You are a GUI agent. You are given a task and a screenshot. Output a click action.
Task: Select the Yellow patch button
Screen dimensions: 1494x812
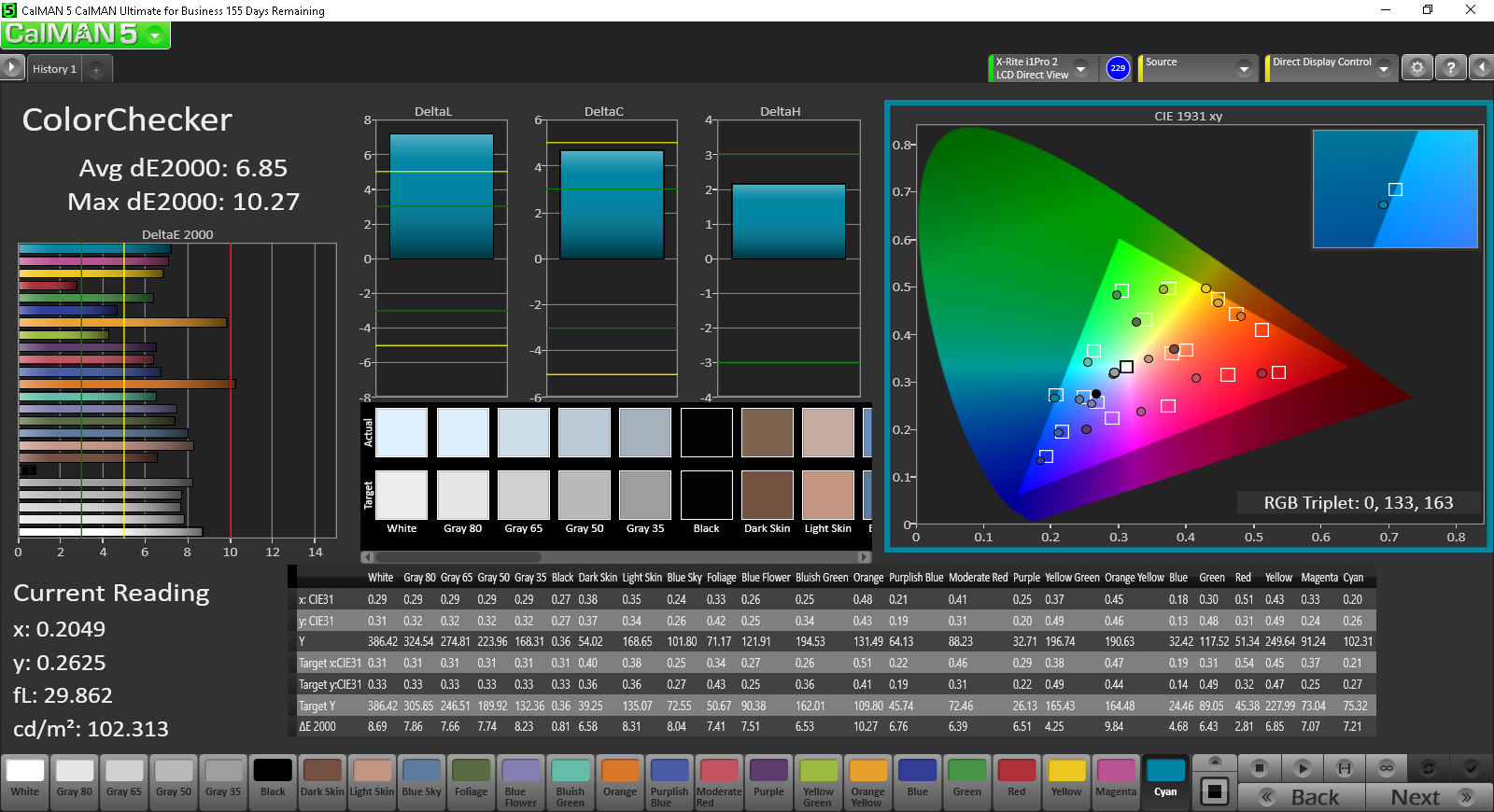pyautogui.click(x=1066, y=781)
